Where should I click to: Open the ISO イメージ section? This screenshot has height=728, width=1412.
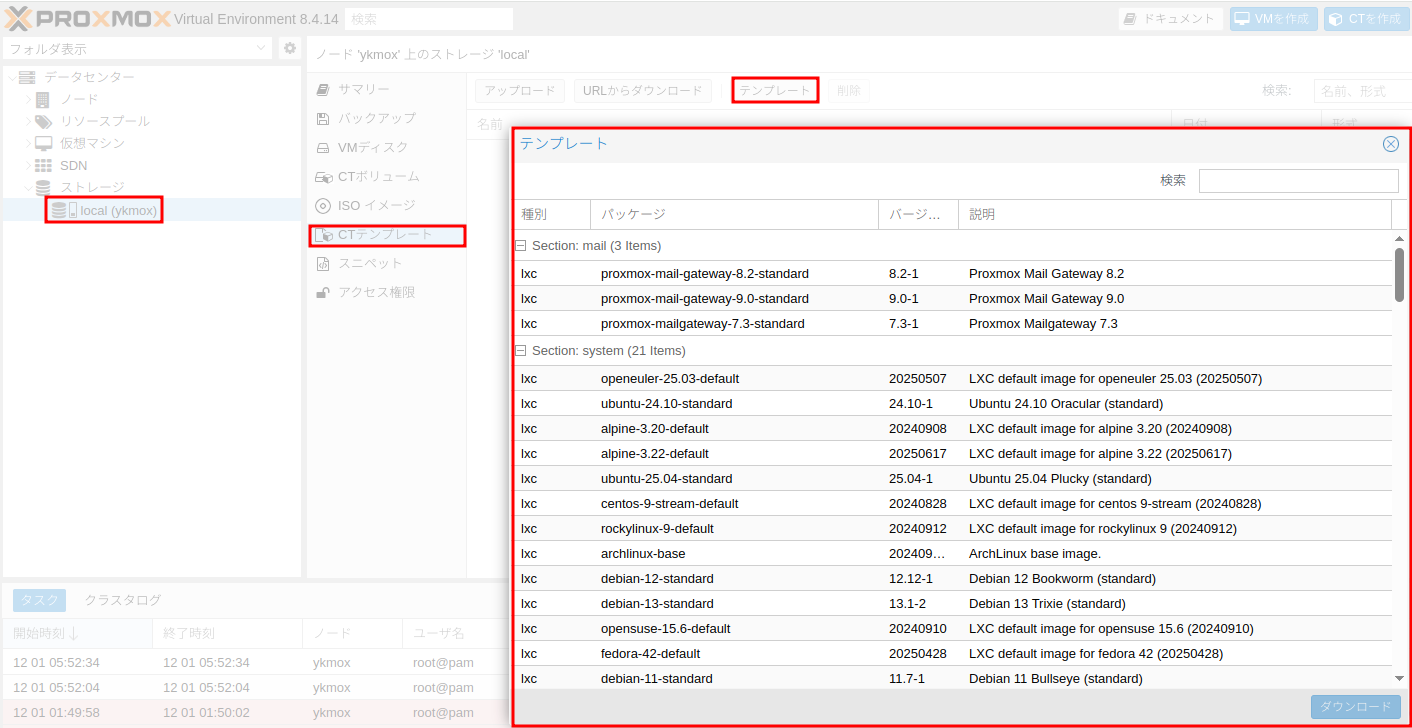(x=386, y=205)
